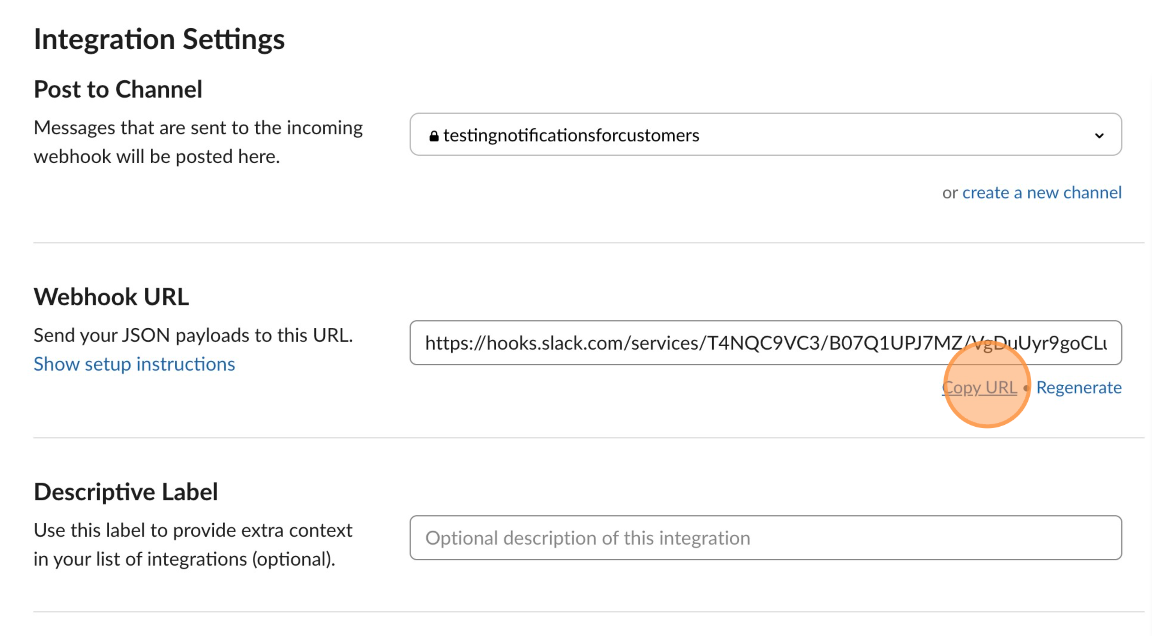Click the lock icon beside testingnotificationsforcustomers
This screenshot has height=636, width=1152.
click(434, 136)
